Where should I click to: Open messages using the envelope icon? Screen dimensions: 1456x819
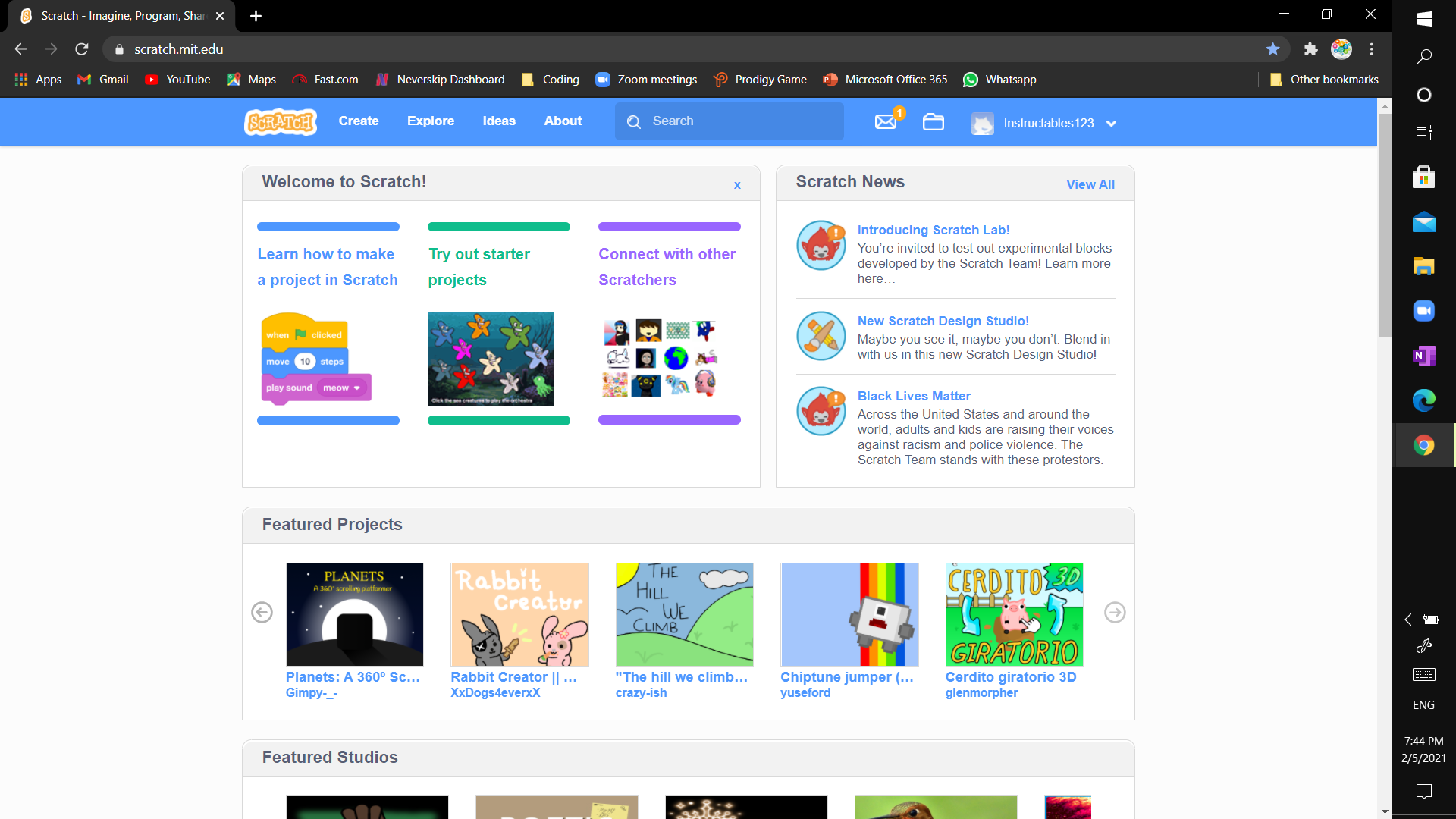tap(886, 121)
